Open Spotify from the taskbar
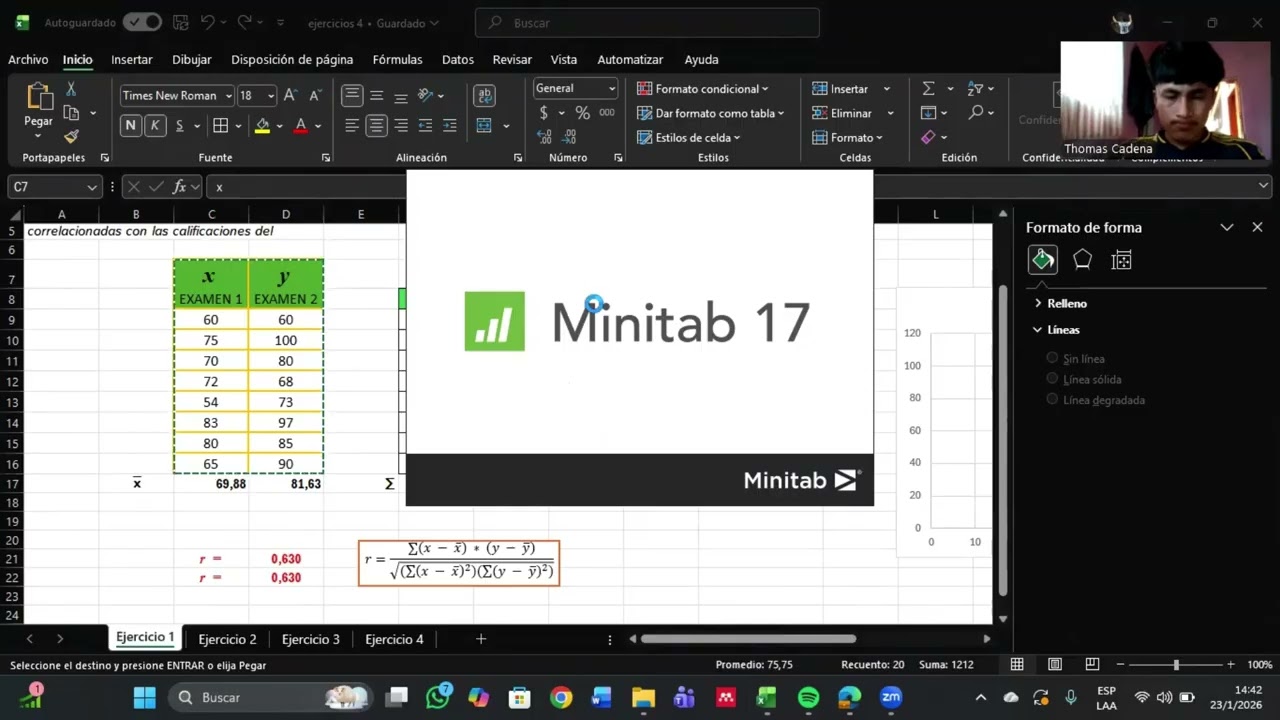Screen dimensions: 1280x720 pyautogui.click(x=808, y=697)
